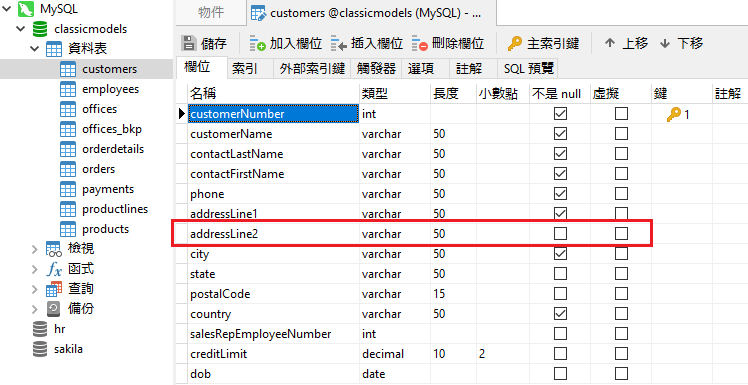Expand the 查詢 queries node
The image size is (748, 385).
point(34,289)
